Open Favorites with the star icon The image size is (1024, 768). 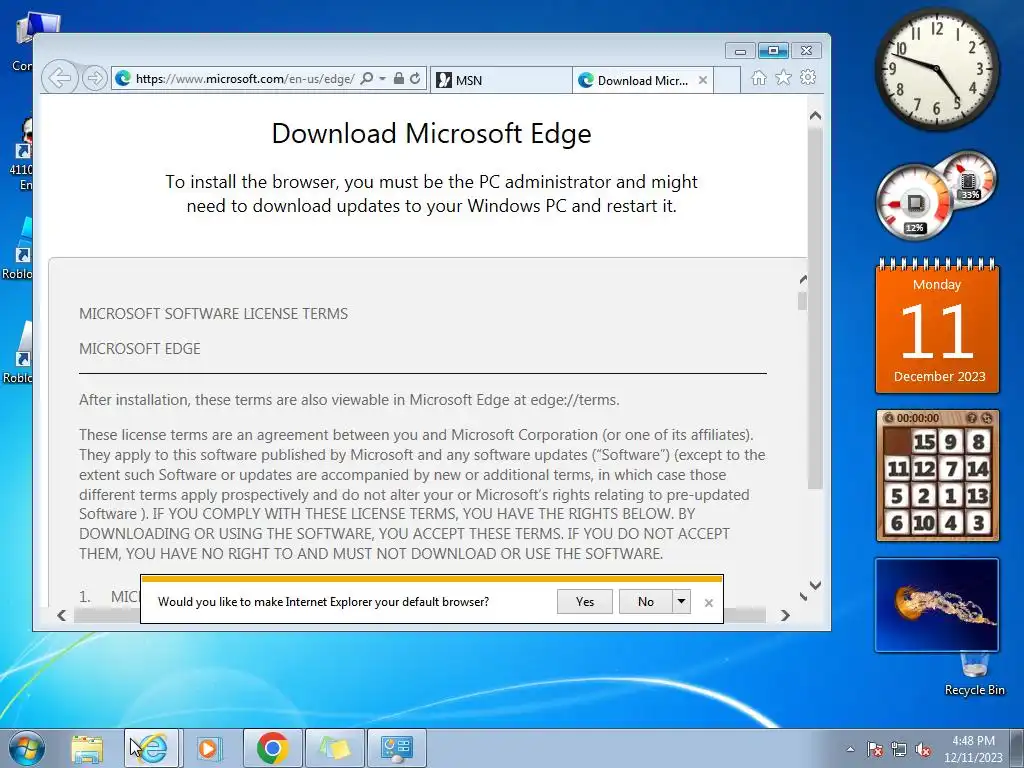click(783, 78)
